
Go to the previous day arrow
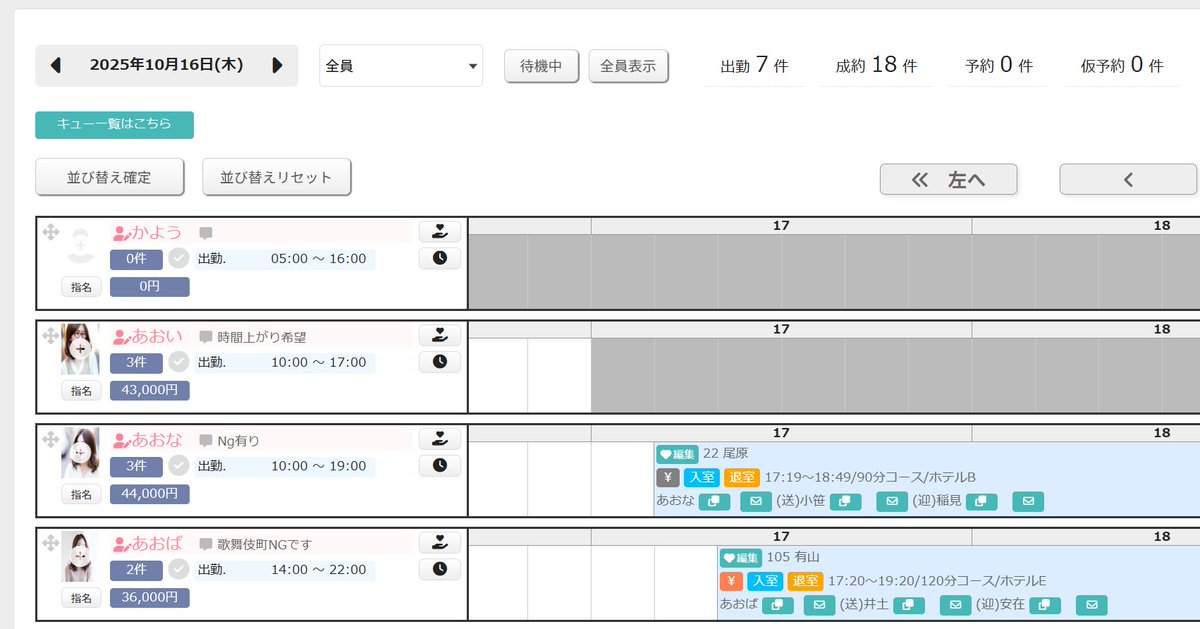coord(56,65)
